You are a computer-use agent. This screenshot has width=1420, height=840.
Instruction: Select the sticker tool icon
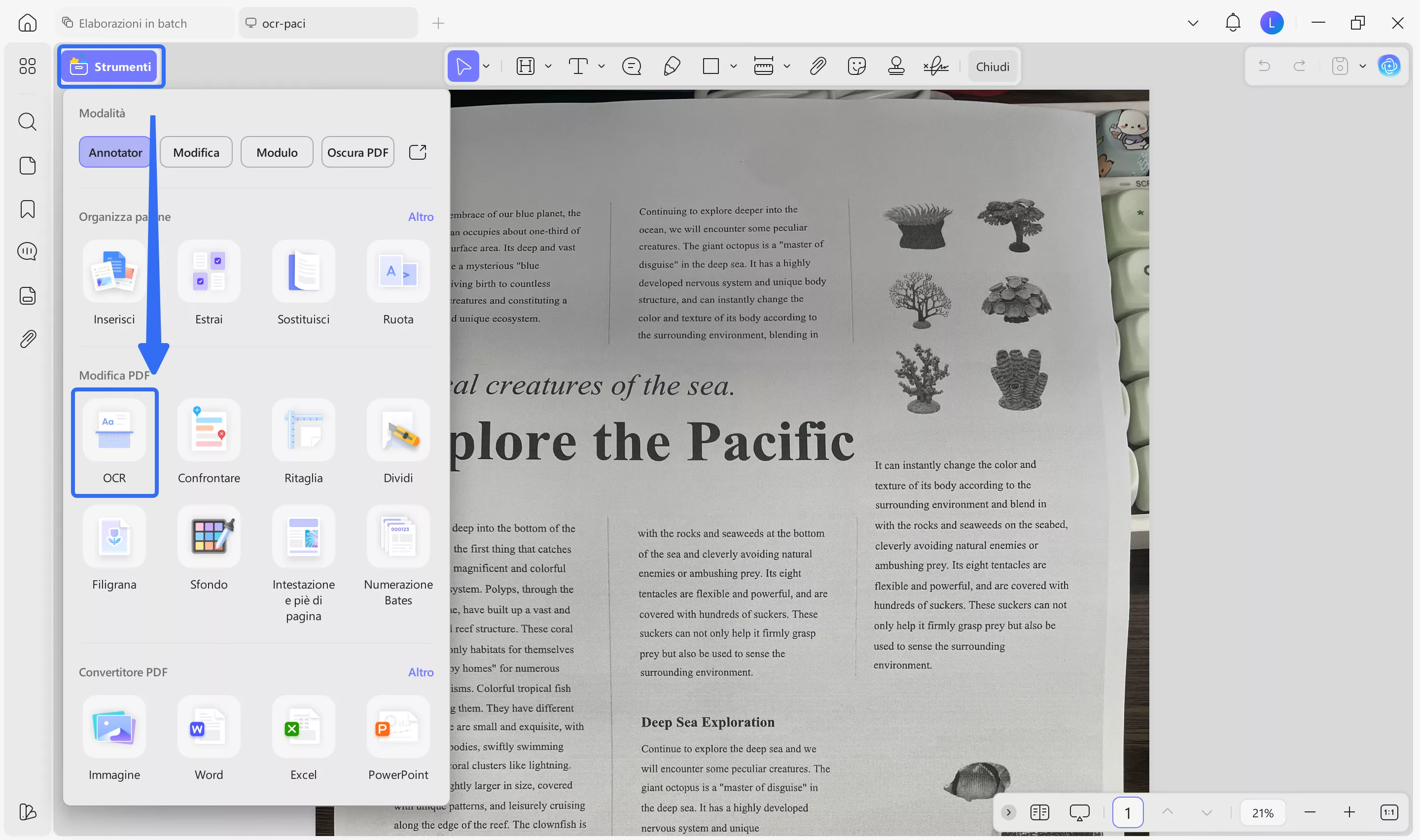pyautogui.click(x=857, y=66)
